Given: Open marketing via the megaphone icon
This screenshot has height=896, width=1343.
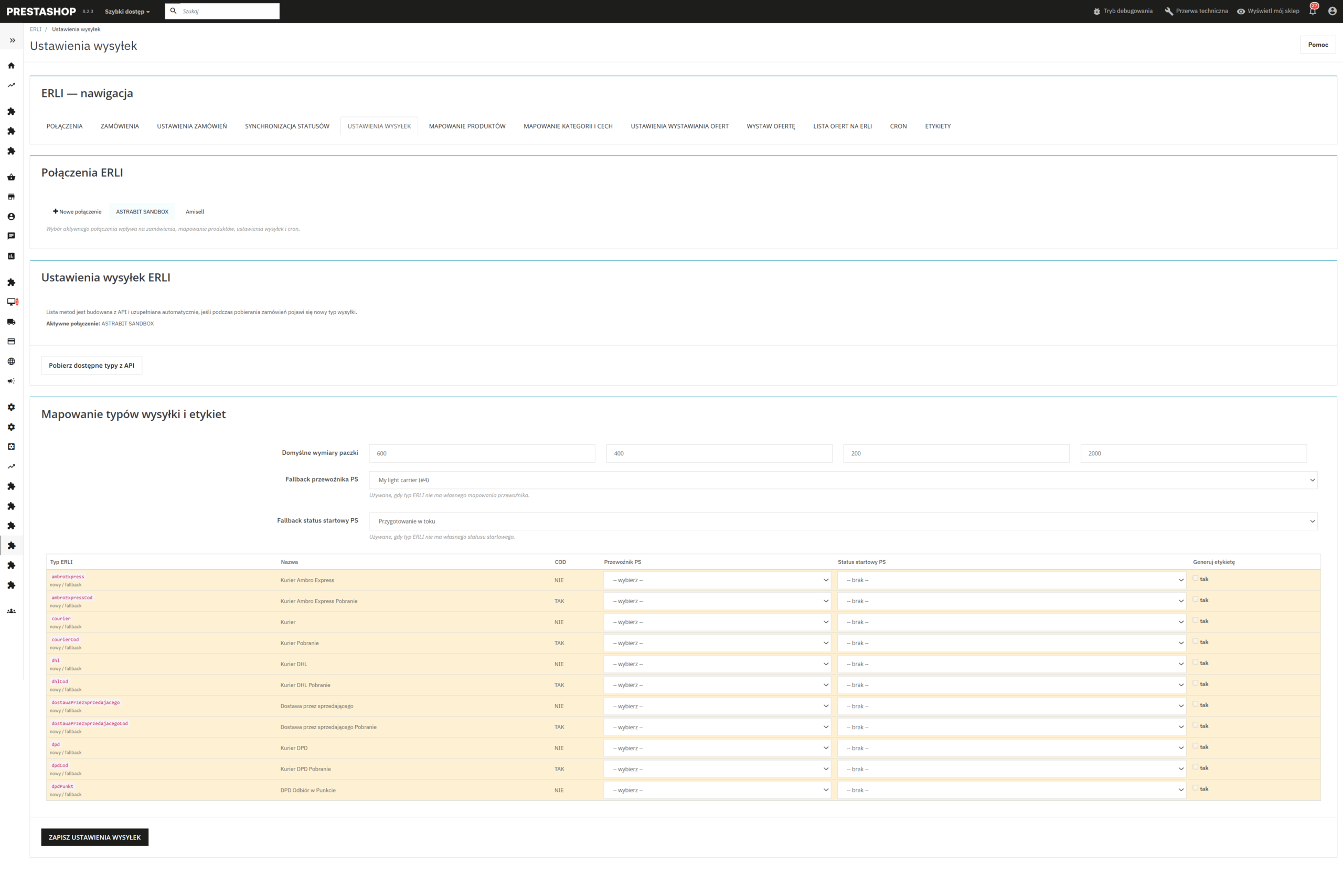Looking at the screenshot, I should (x=12, y=381).
